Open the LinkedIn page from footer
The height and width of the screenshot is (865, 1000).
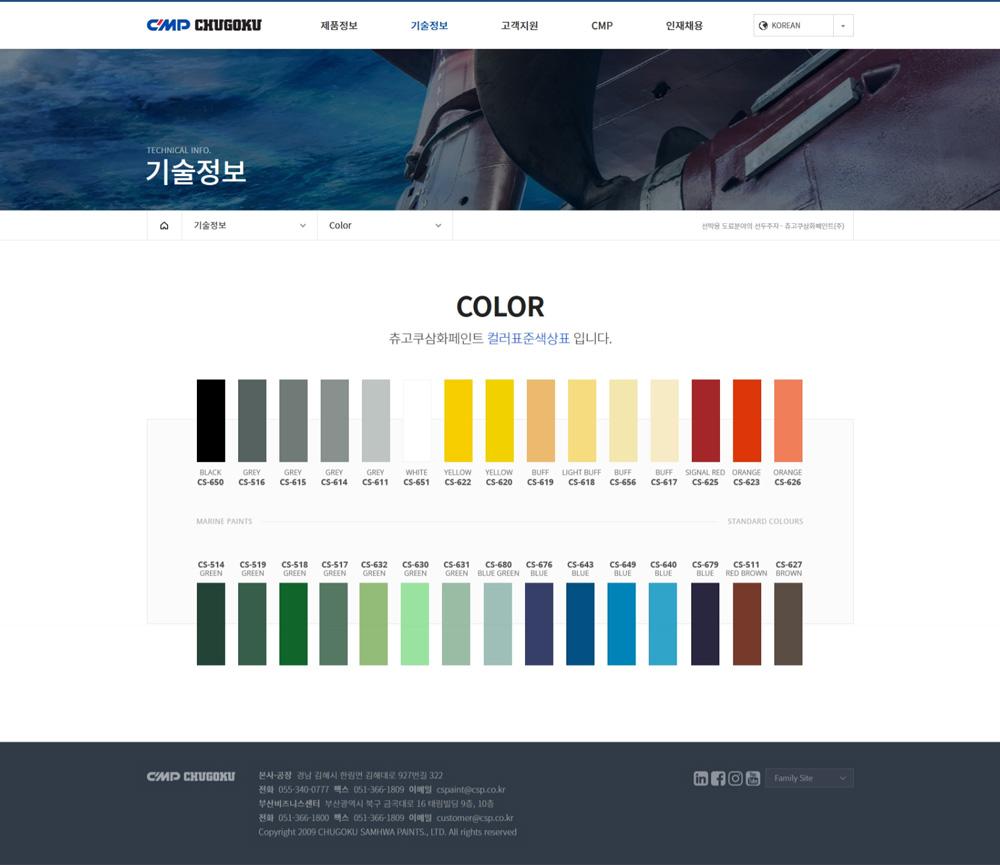point(701,778)
